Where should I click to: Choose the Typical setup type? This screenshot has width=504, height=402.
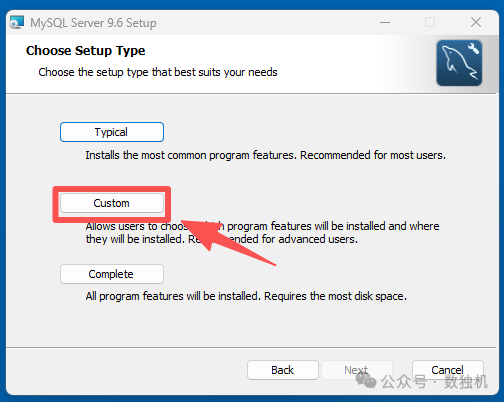pyautogui.click(x=112, y=132)
